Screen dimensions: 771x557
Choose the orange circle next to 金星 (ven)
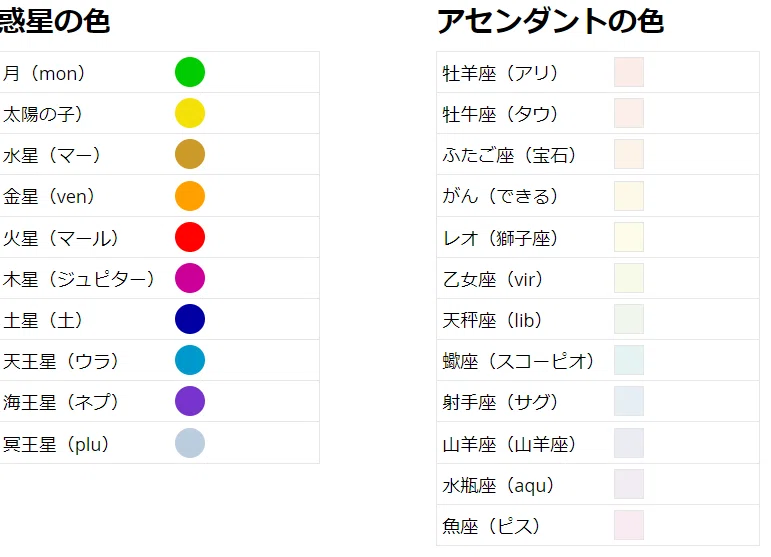point(190,196)
